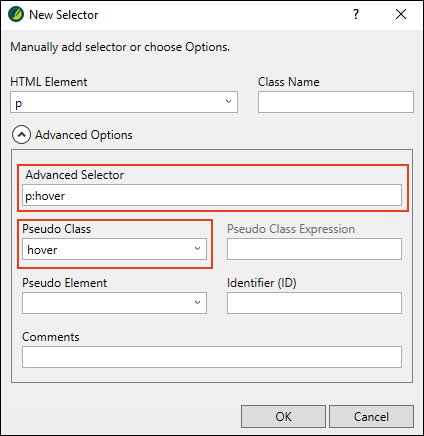Screen dimensions: 424x436
Task: Click the empty Pseudo Element combo box field
Action: 114,303
